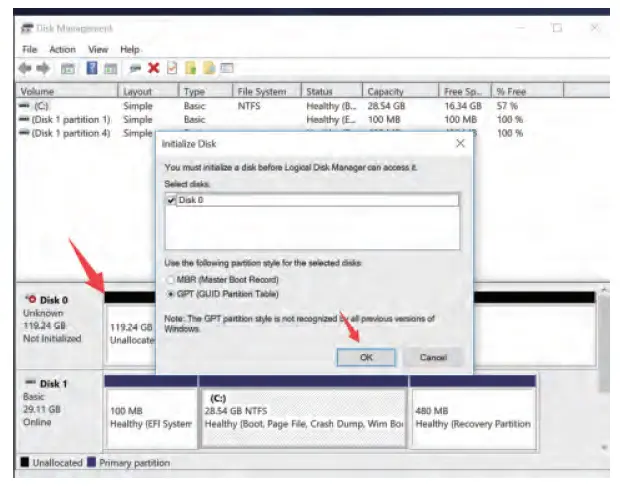Sort by the File System column header
620x488 pixels.
click(x=267, y=91)
